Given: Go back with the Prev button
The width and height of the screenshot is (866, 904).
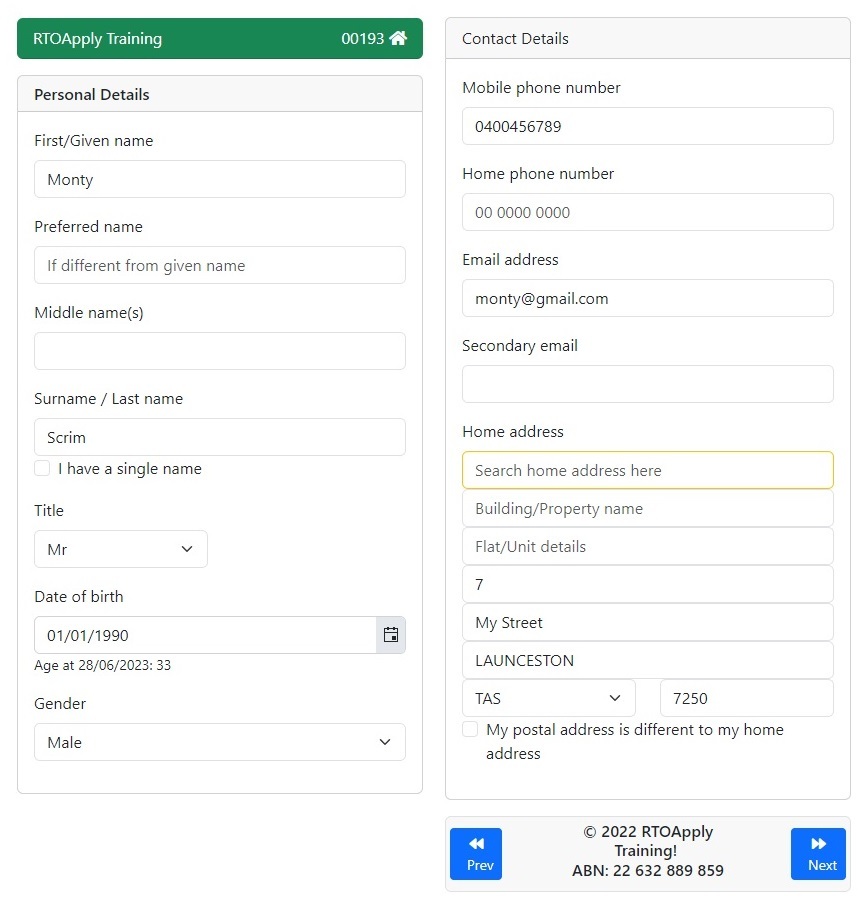Looking at the screenshot, I should [x=476, y=854].
